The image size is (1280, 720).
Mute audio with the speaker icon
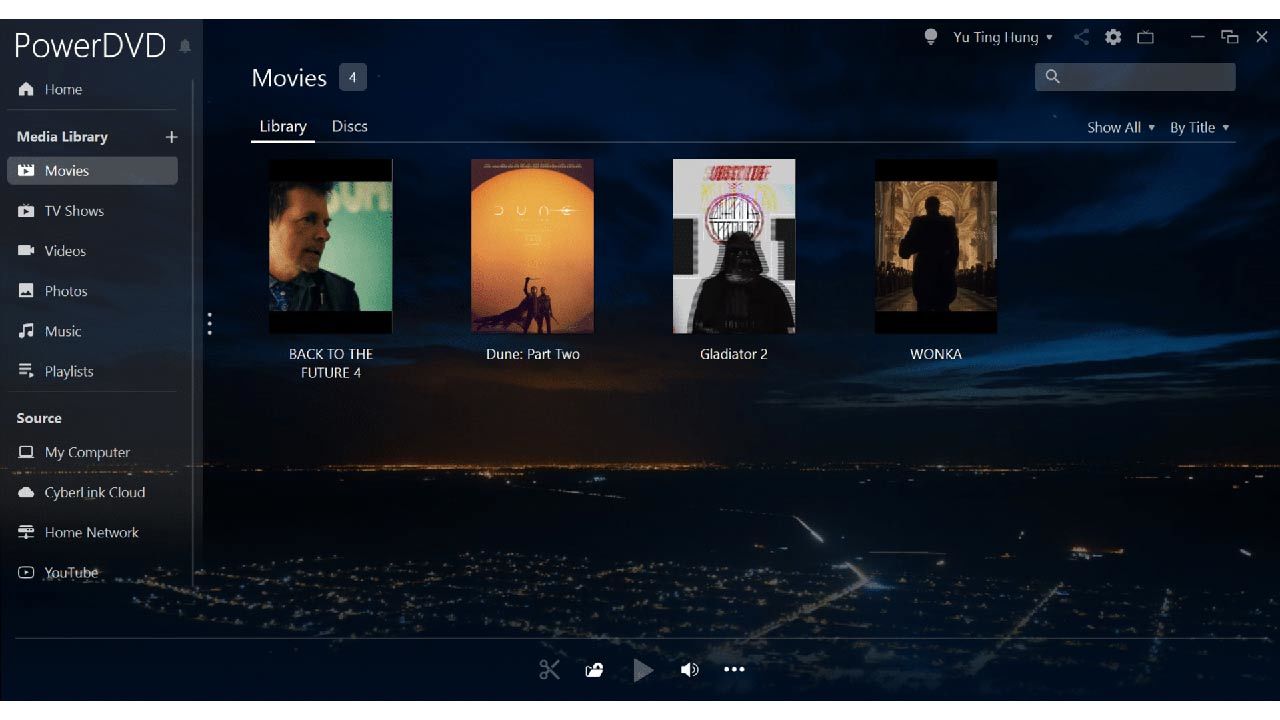tap(689, 670)
